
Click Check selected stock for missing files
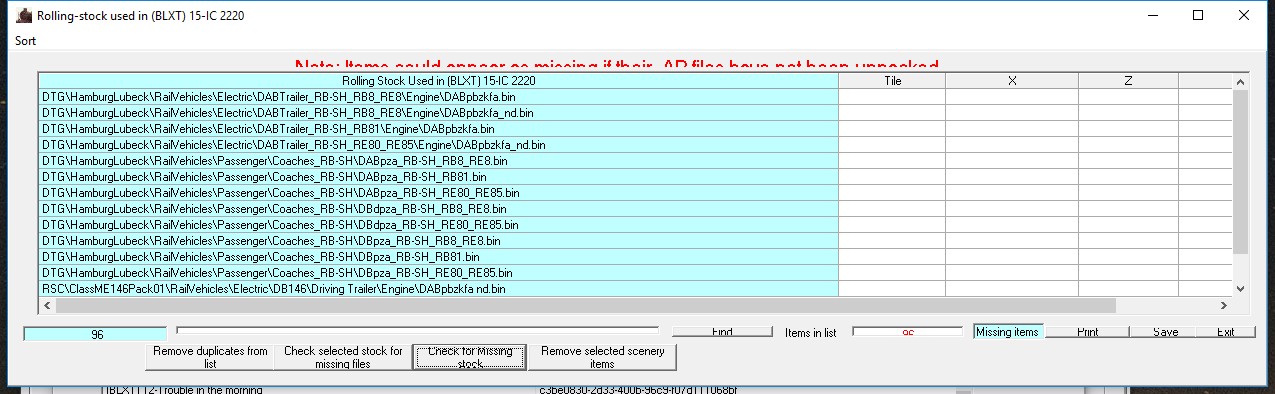click(x=343, y=357)
